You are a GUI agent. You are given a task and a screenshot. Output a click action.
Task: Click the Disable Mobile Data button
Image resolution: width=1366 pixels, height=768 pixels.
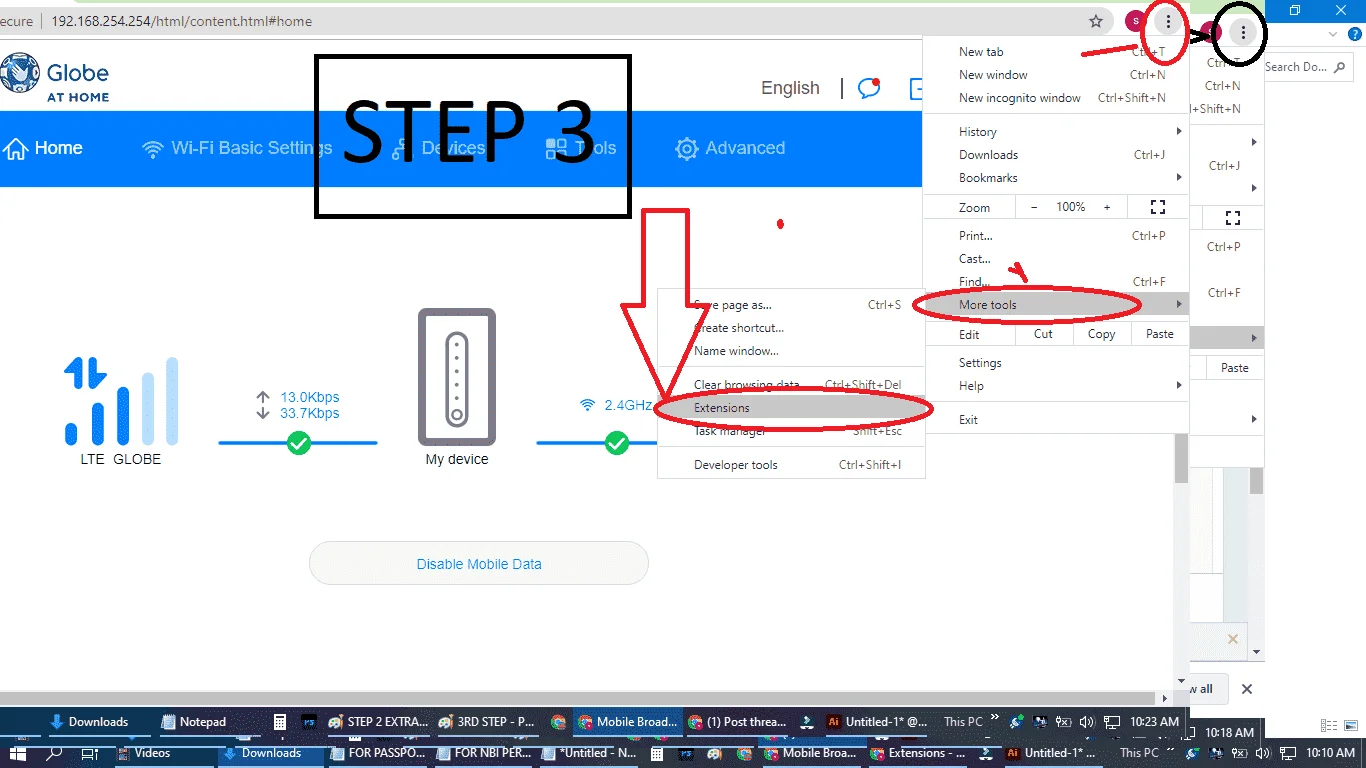[x=479, y=563]
